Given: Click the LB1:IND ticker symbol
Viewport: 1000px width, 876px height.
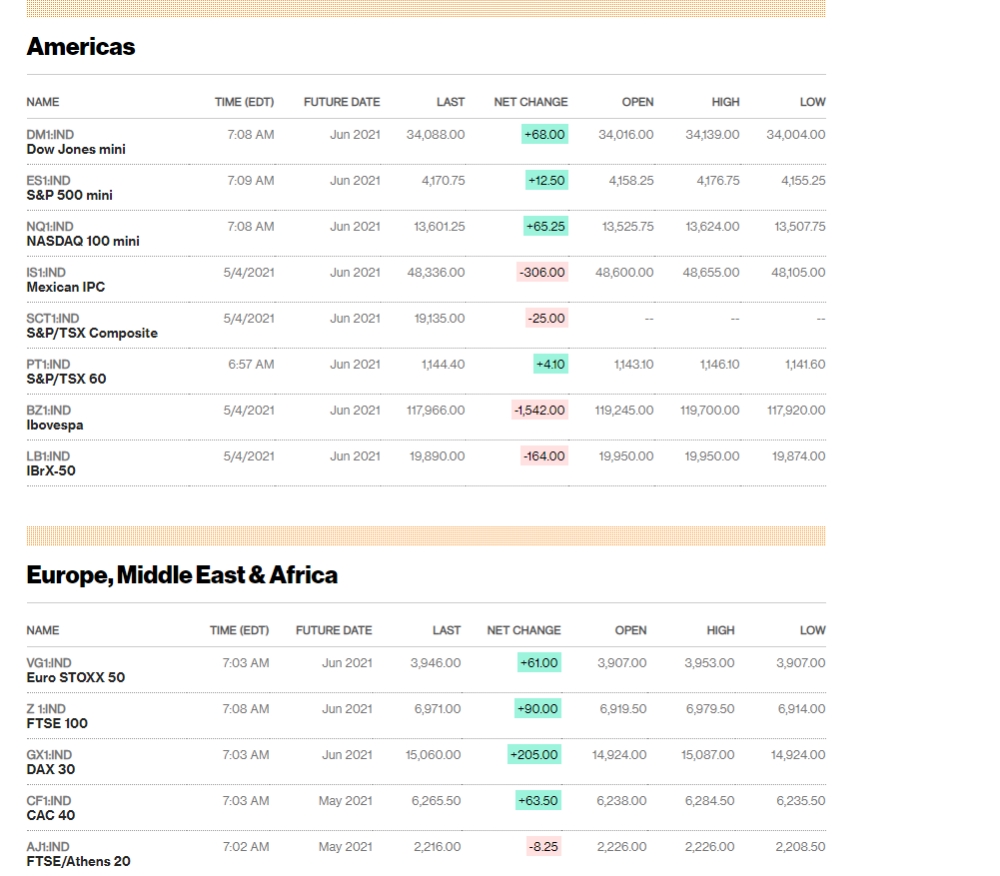Looking at the screenshot, I should [48, 456].
